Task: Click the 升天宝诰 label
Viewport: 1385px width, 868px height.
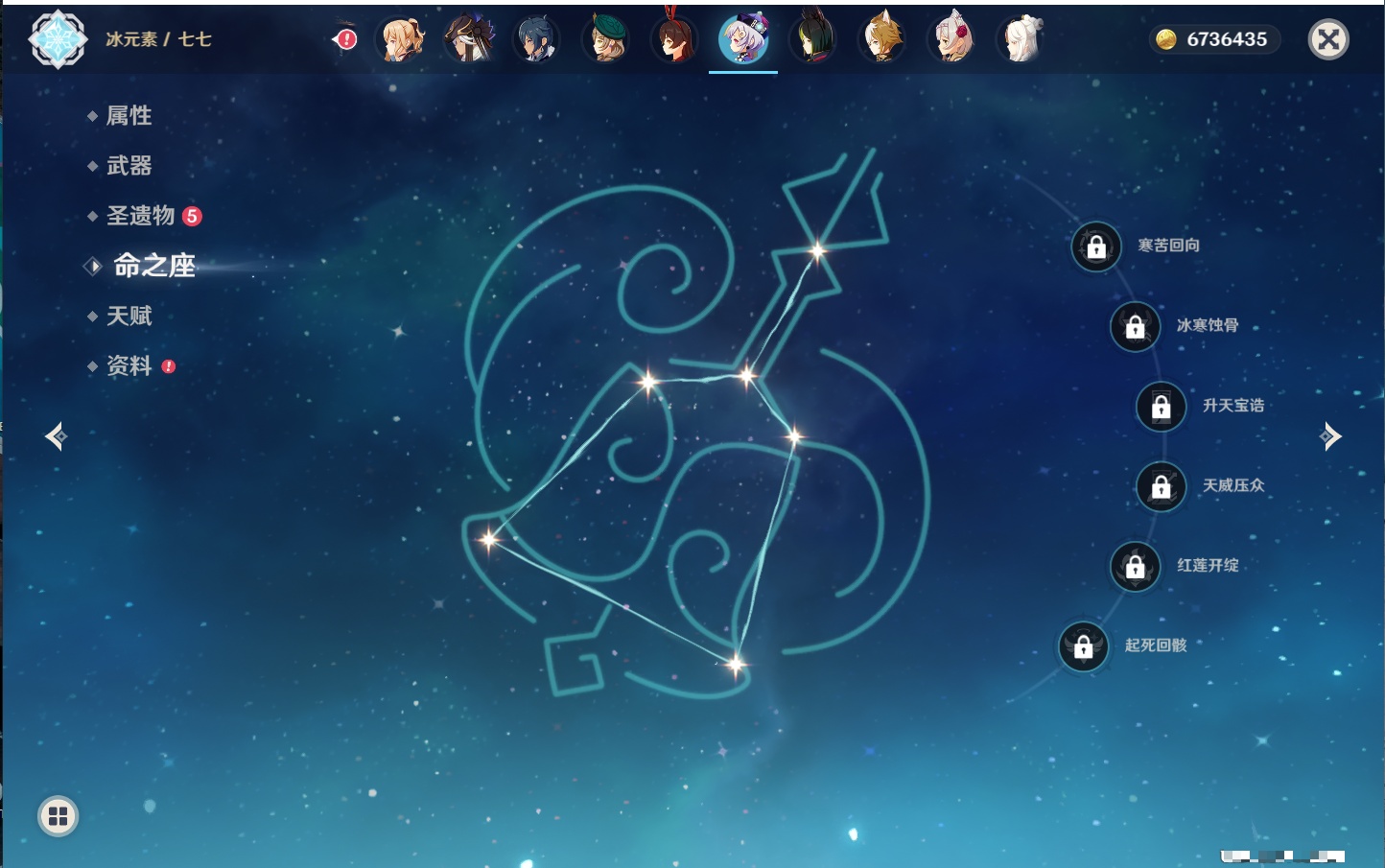Action: pyautogui.click(x=1233, y=406)
